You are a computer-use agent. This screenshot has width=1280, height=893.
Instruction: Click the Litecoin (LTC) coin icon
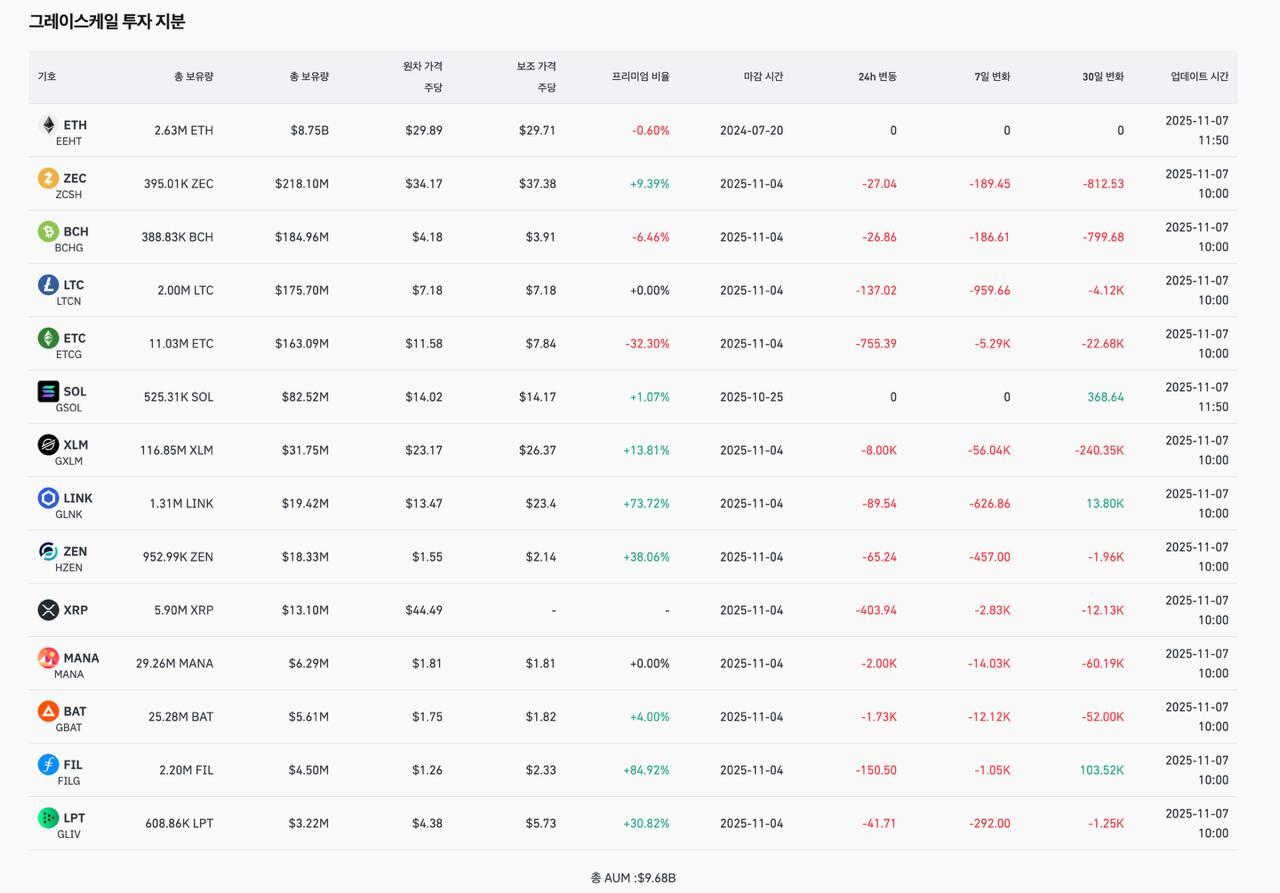pos(48,285)
